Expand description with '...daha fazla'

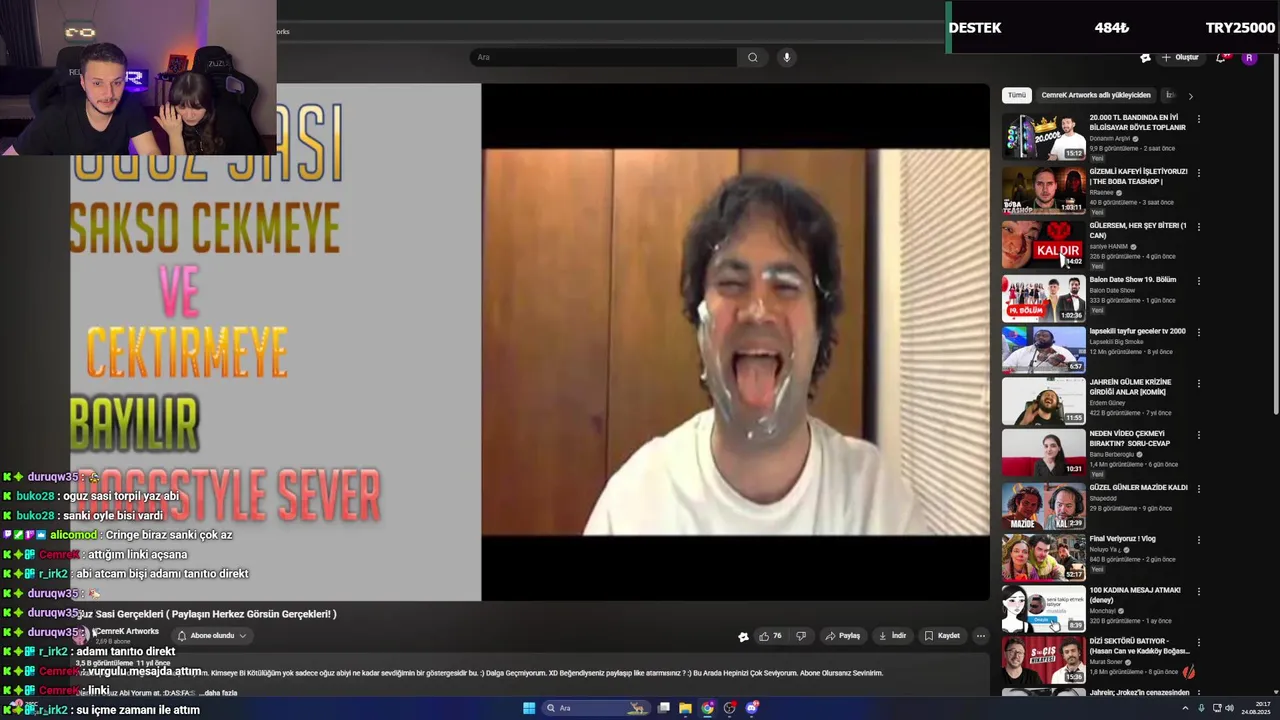click(218, 693)
